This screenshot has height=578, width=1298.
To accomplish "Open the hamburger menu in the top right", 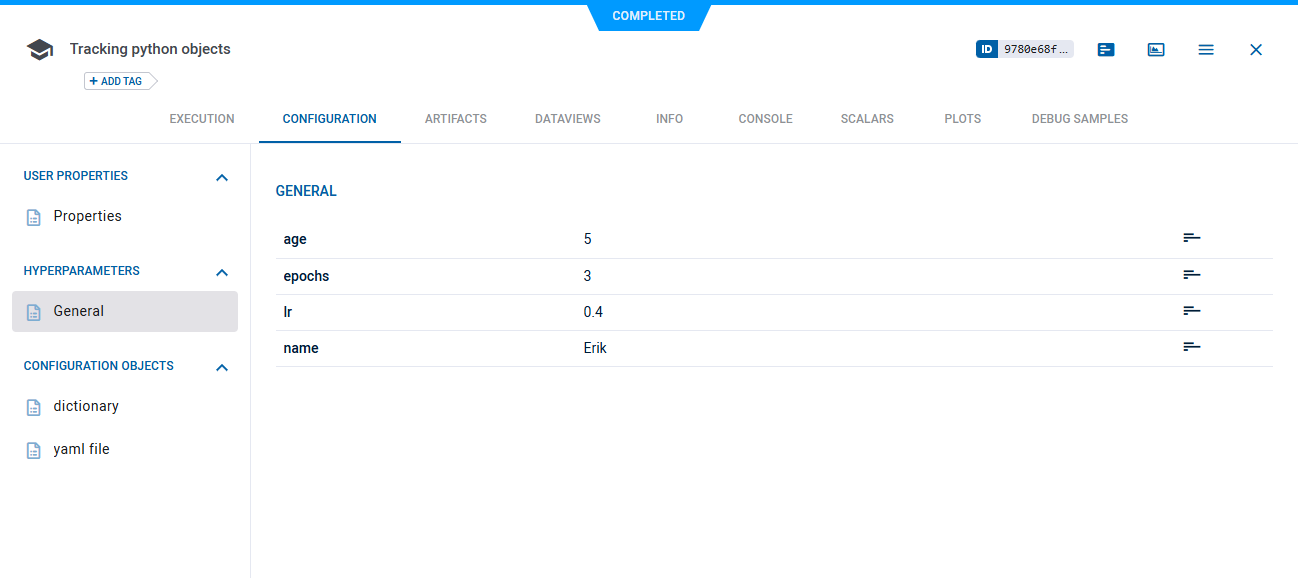I will coord(1206,49).
